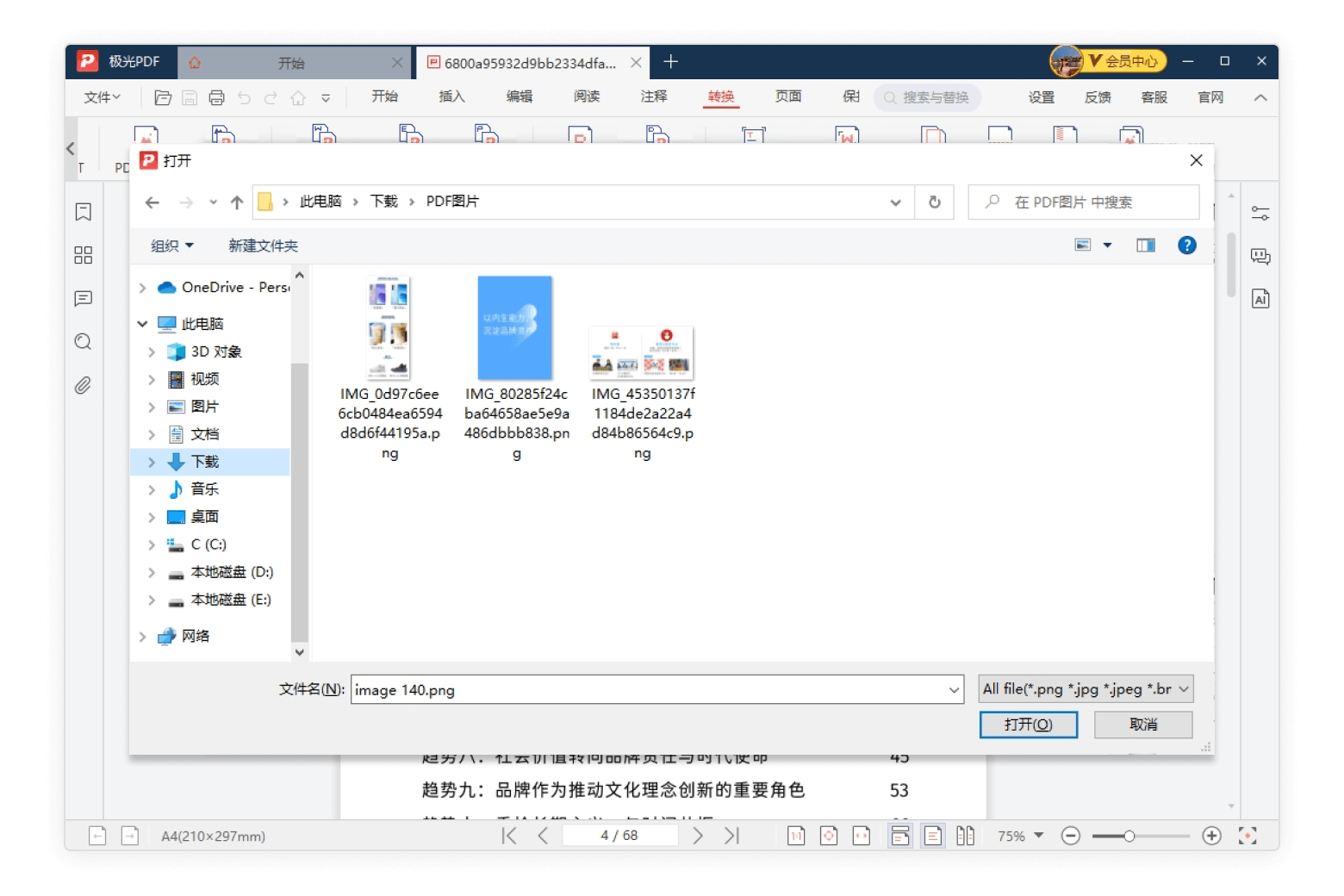Viewport: 1344px width, 896px height.
Task: Open the page thumbnails grid panel
Action: pos(84,255)
